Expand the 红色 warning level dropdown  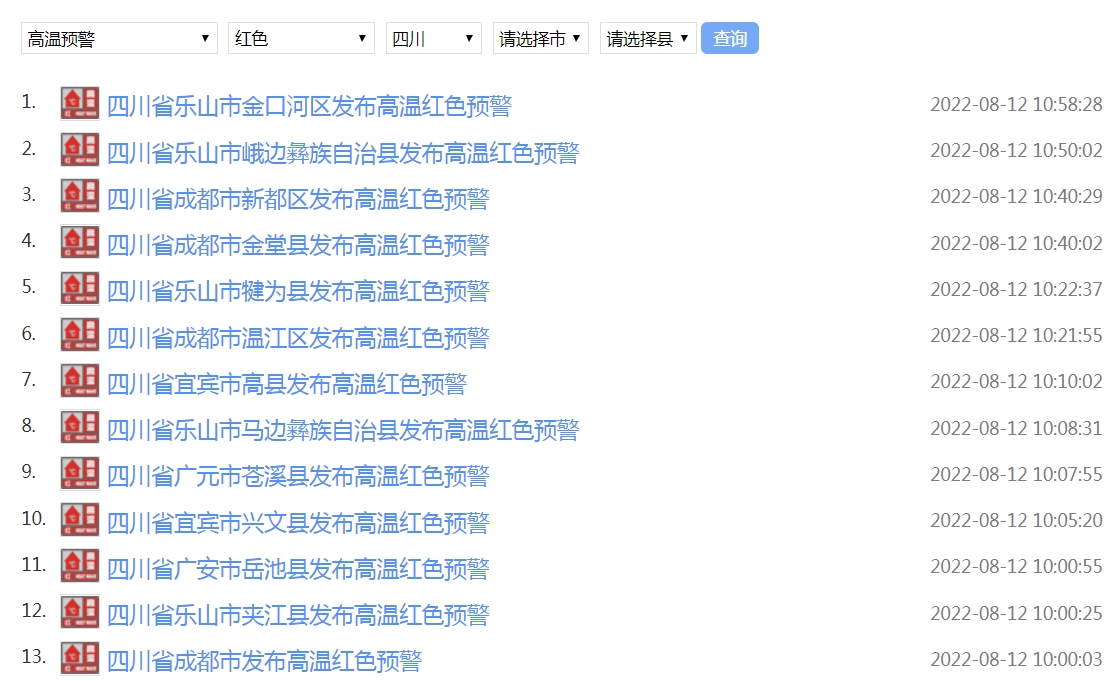pos(301,39)
